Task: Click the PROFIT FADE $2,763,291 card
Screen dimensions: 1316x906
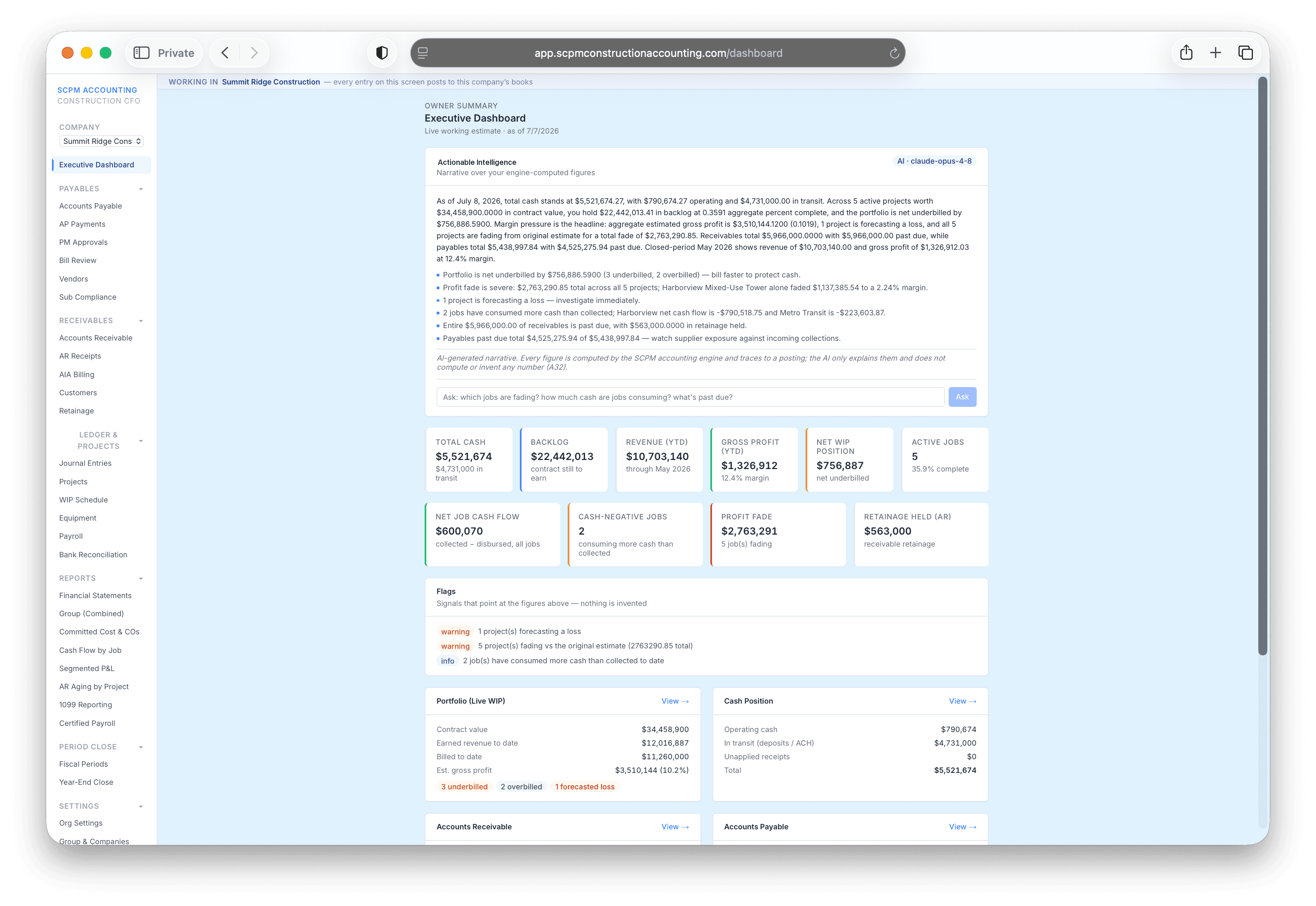Action: tap(778, 534)
